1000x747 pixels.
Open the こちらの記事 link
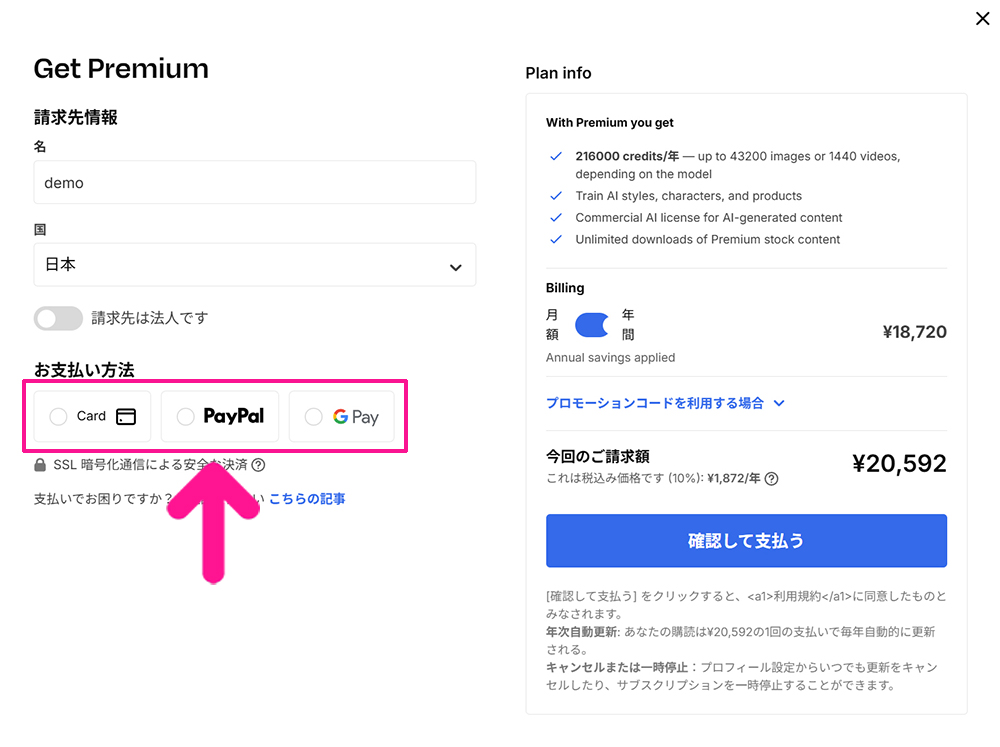tap(308, 498)
